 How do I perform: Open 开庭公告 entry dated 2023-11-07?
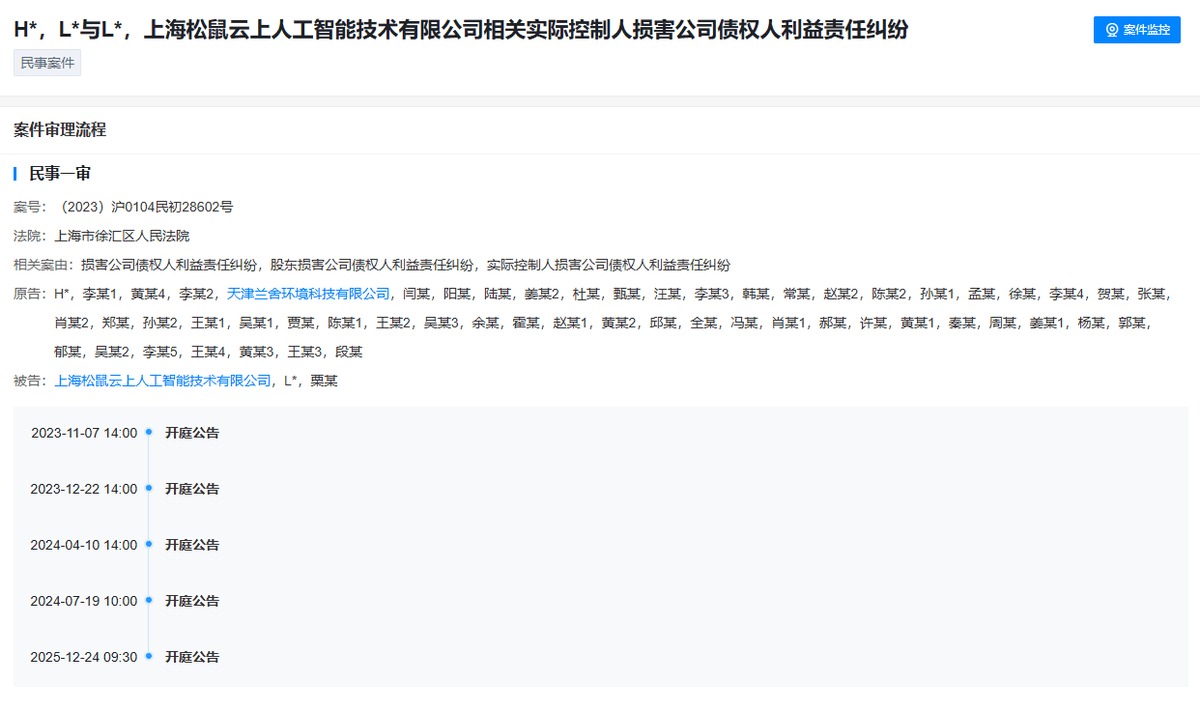pyautogui.click(x=192, y=433)
